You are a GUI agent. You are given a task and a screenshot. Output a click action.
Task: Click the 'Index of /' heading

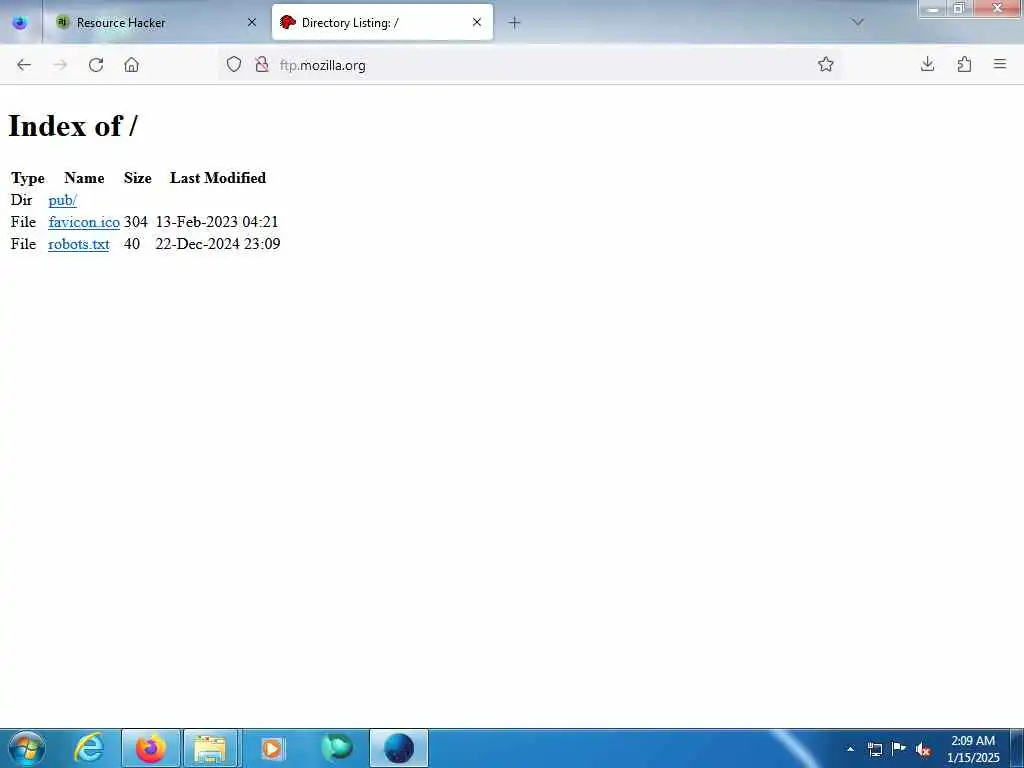72,125
